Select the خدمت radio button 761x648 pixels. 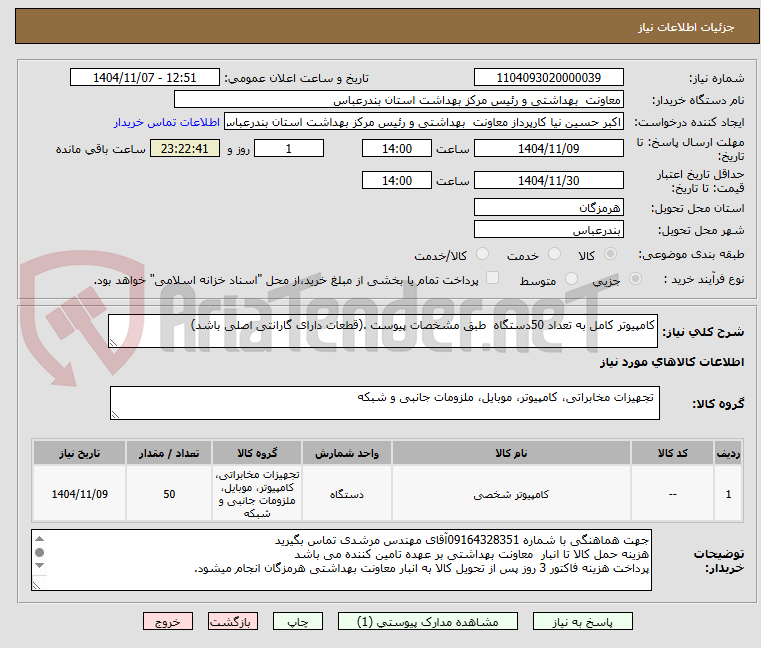tap(554, 254)
